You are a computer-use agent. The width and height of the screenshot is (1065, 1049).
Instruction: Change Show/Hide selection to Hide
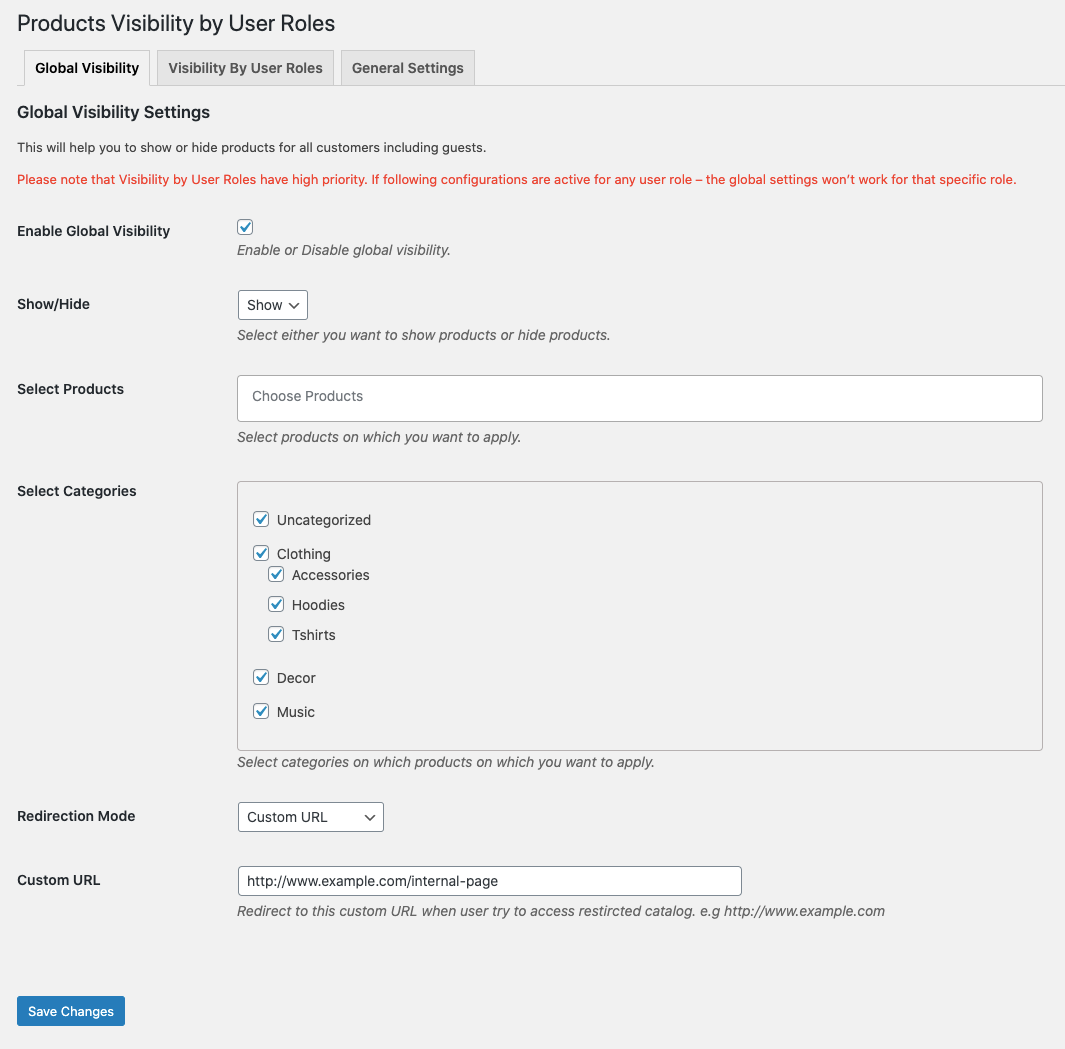pyautogui.click(x=272, y=305)
